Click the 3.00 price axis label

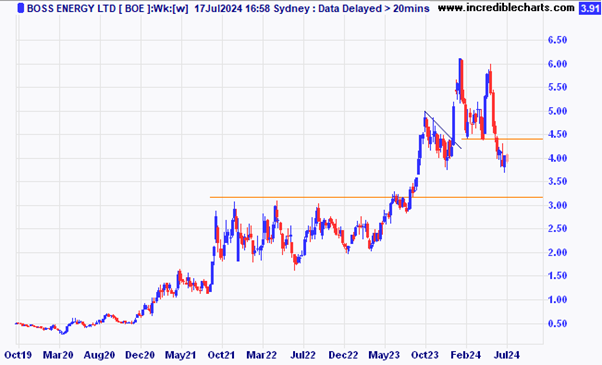pos(557,205)
